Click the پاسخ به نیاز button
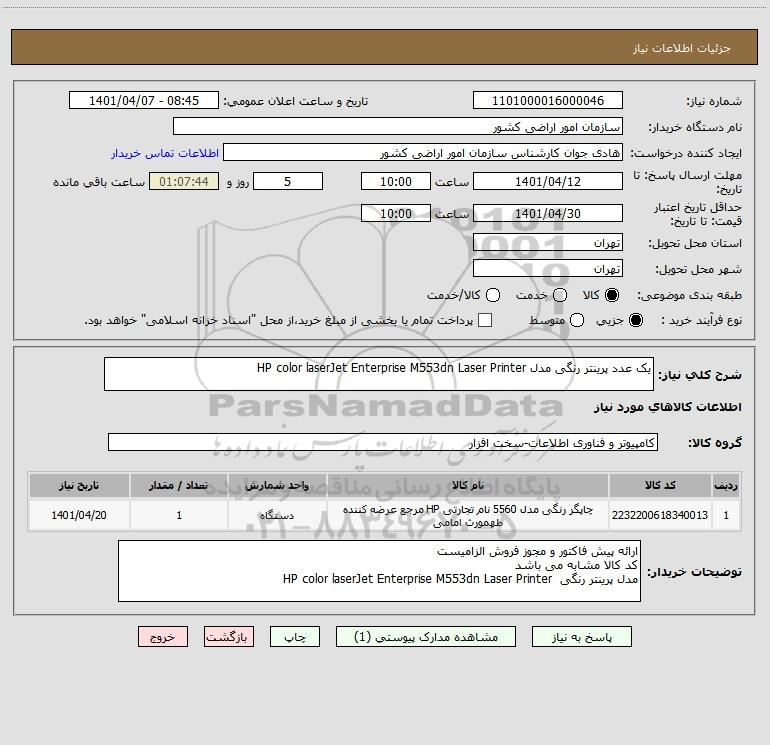Screen dimensions: 770x745 [582, 637]
